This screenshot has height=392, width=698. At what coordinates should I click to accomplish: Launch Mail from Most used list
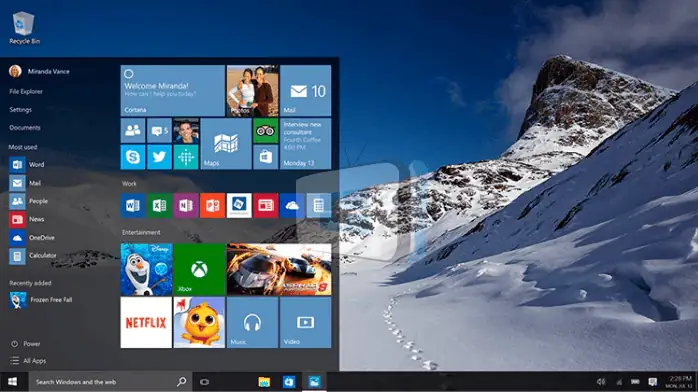click(x=25, y=183)
